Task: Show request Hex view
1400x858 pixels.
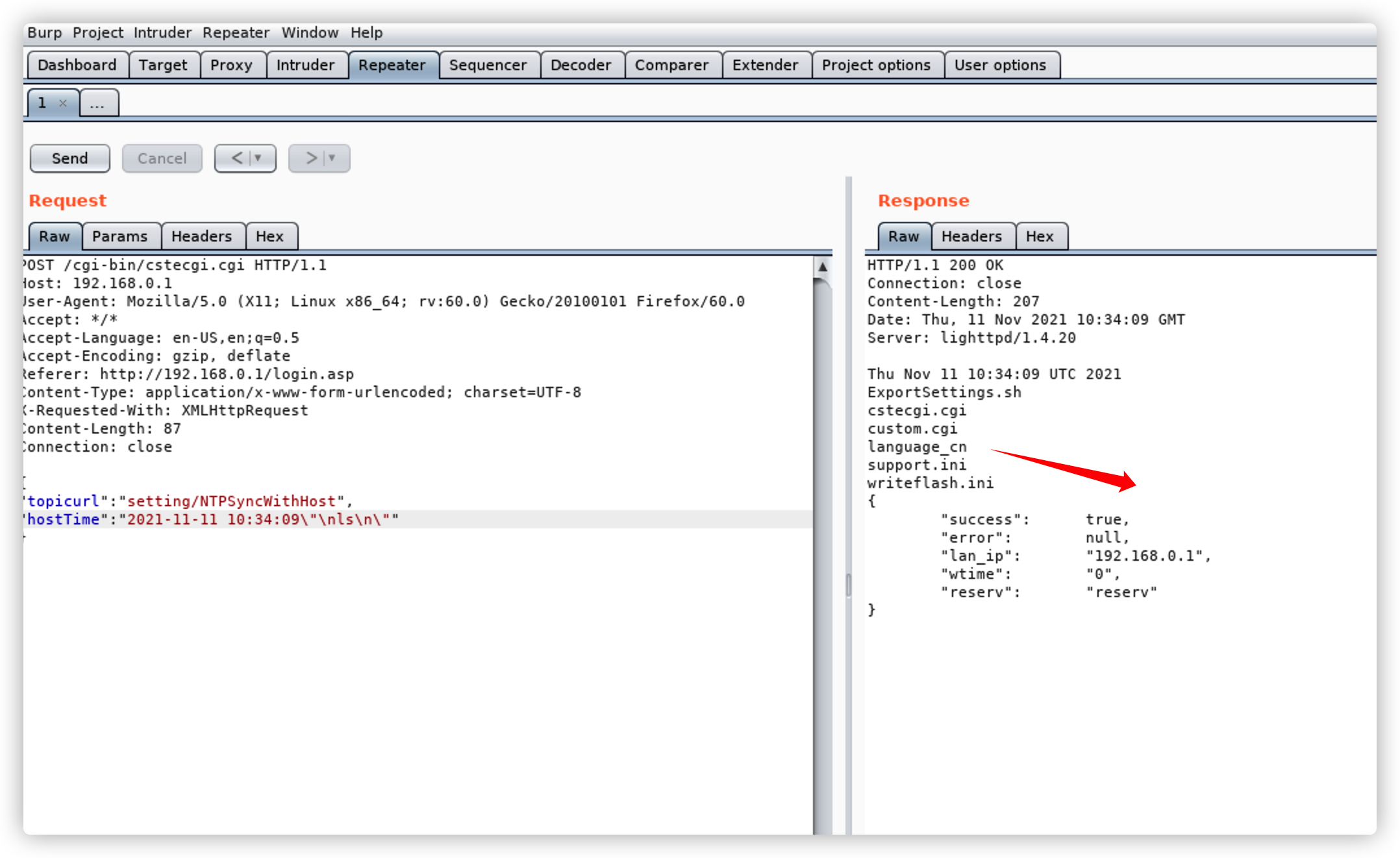Action: (x=269, y=236)
